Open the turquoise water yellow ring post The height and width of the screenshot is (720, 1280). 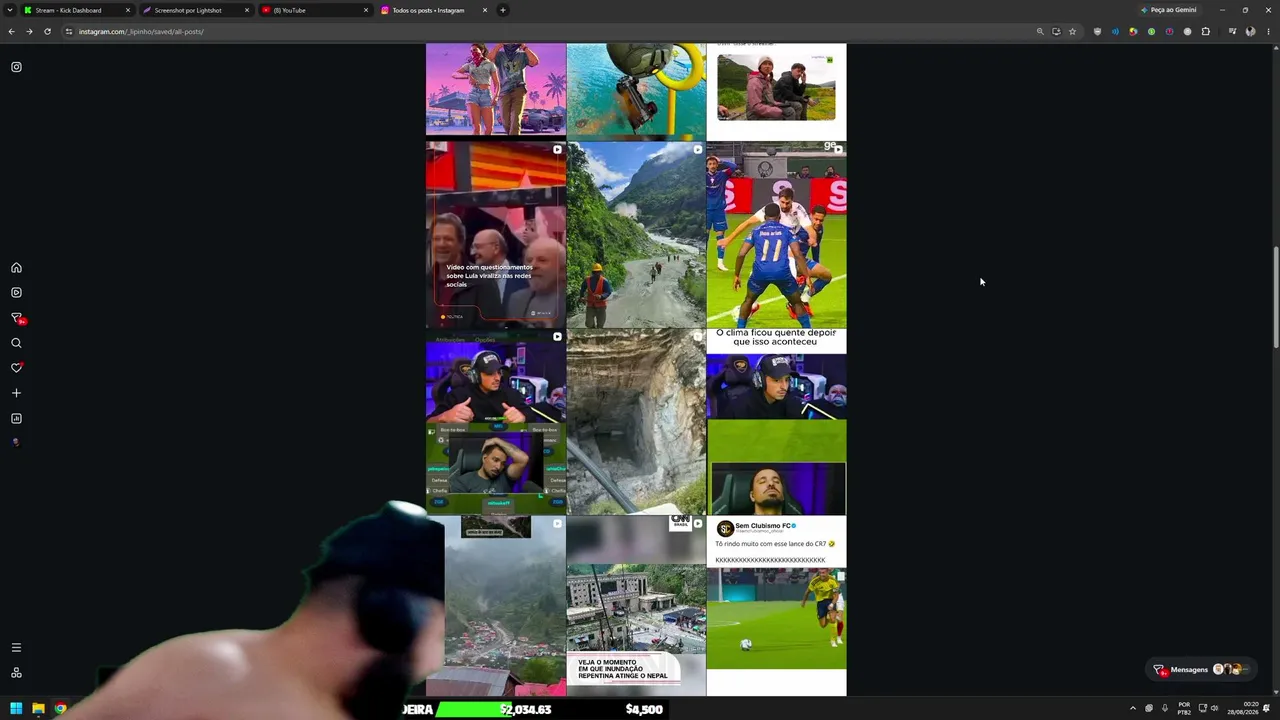pos(636,91)
